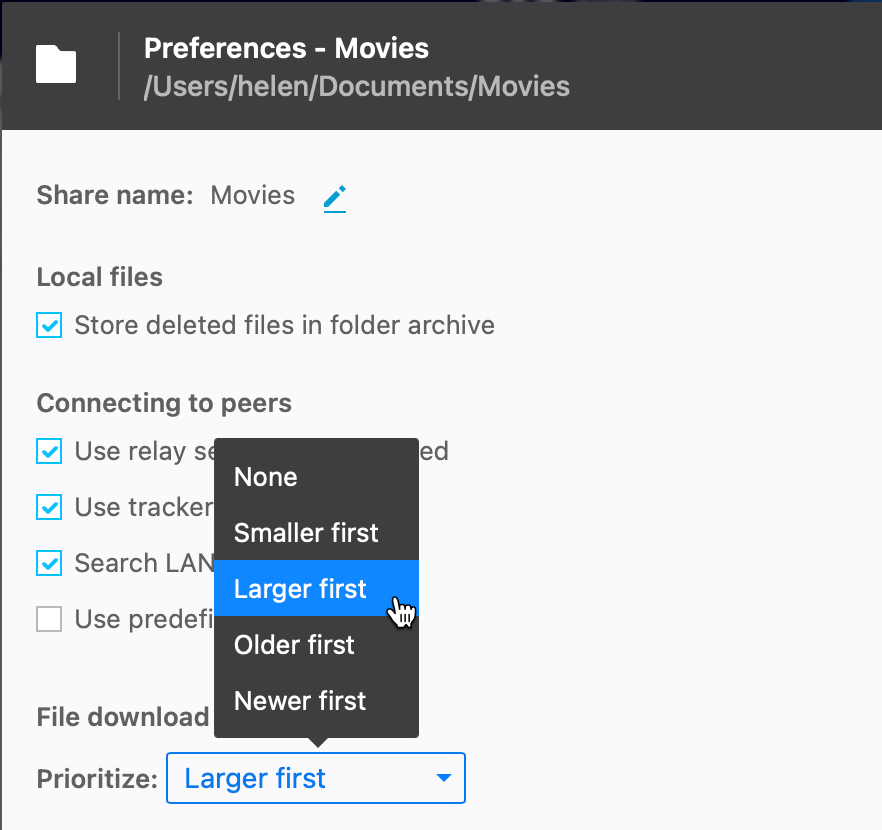This screenshot has width=882, height=830.
Task: Toggle the Use tracker checkbox
Action: (x=48, y=507)
